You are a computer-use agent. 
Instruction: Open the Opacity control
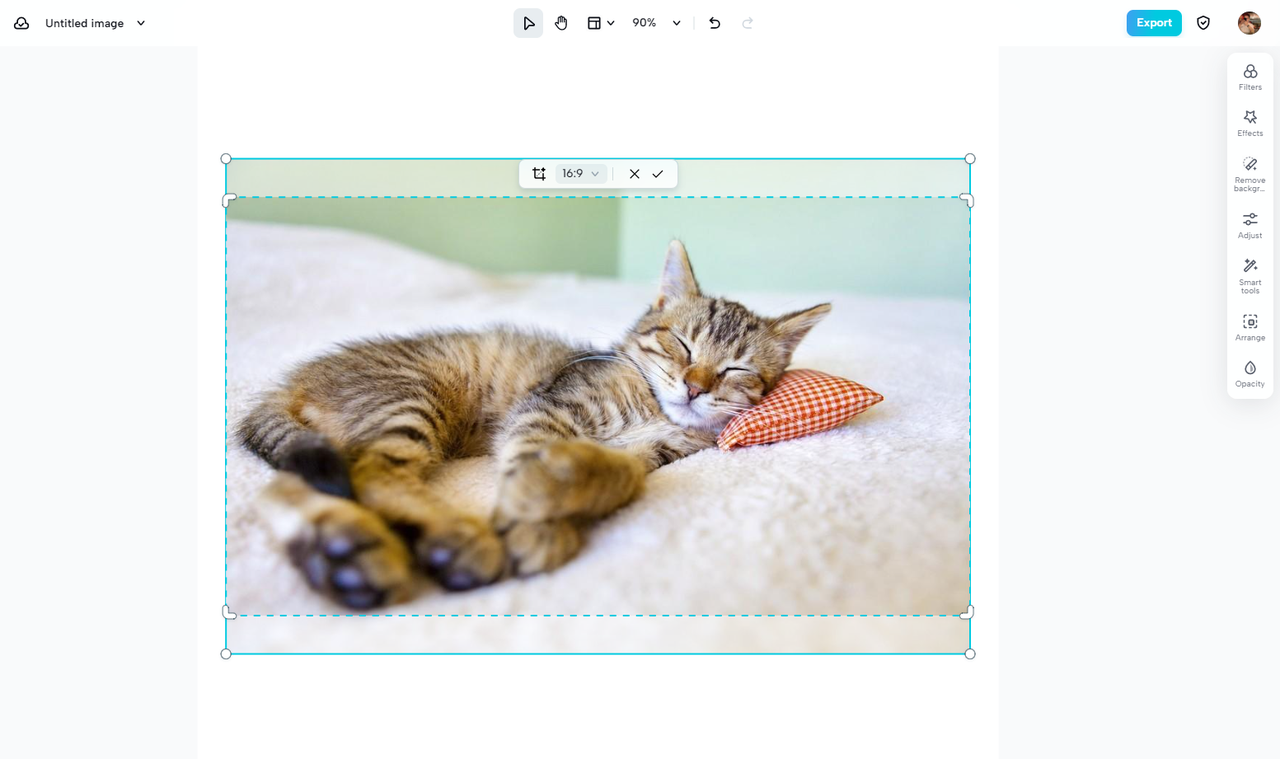click(1249, 374)
